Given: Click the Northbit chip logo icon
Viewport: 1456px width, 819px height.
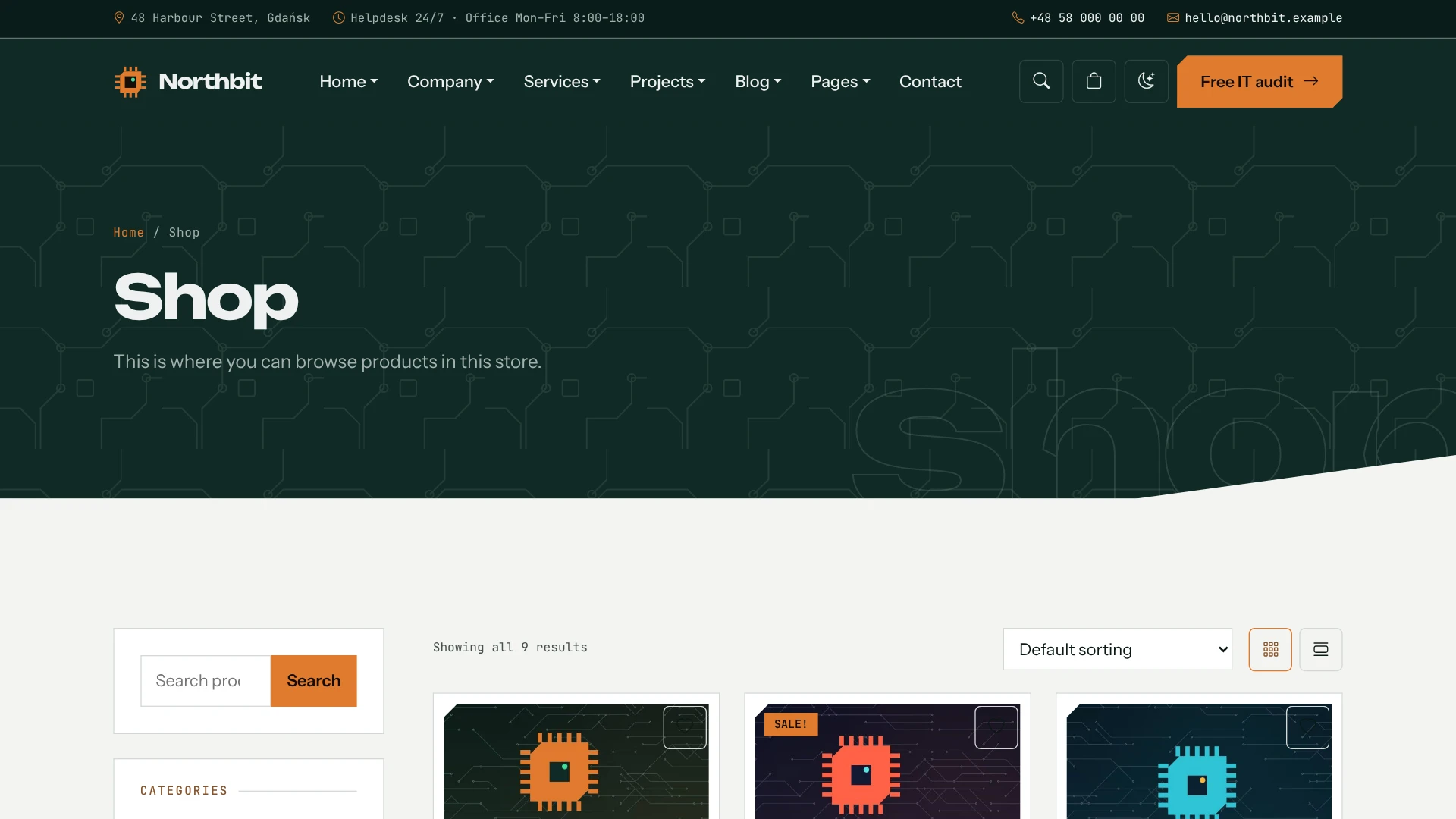Looking at the screenshot, I should click(x=130, y=82).
